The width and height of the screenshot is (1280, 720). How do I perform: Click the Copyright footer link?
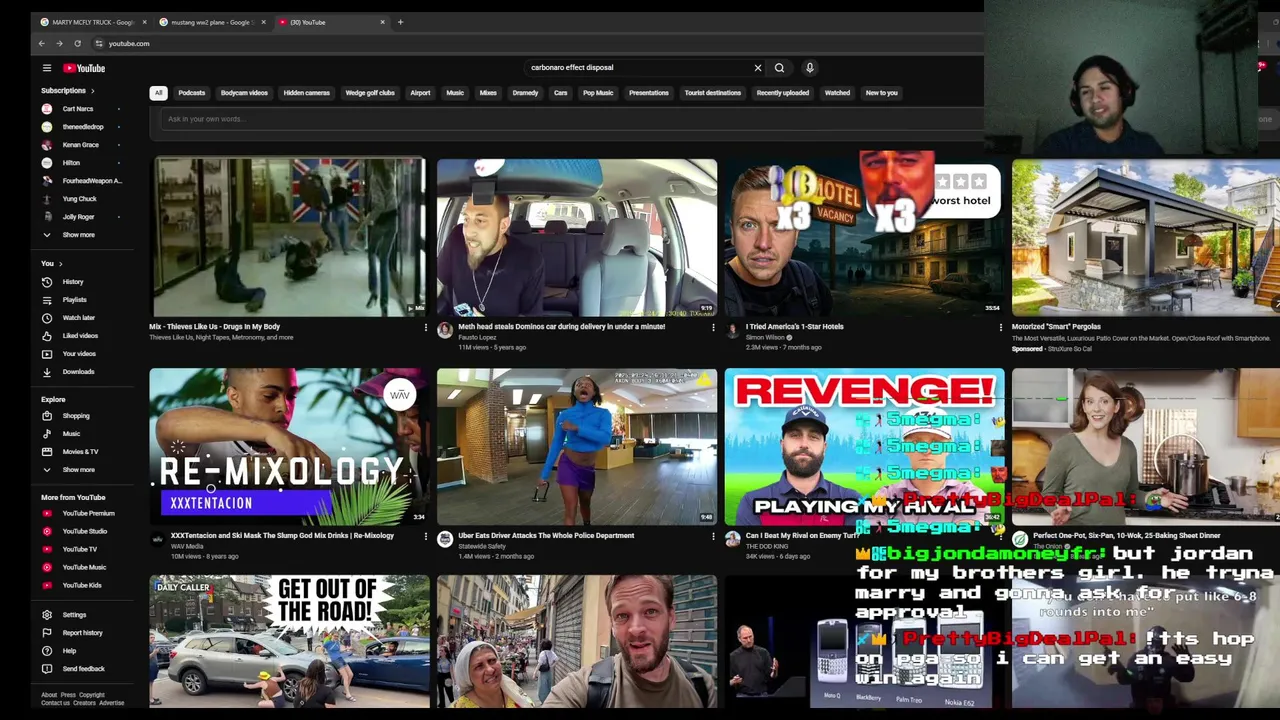pyautogui.click(x=92, y=695)
